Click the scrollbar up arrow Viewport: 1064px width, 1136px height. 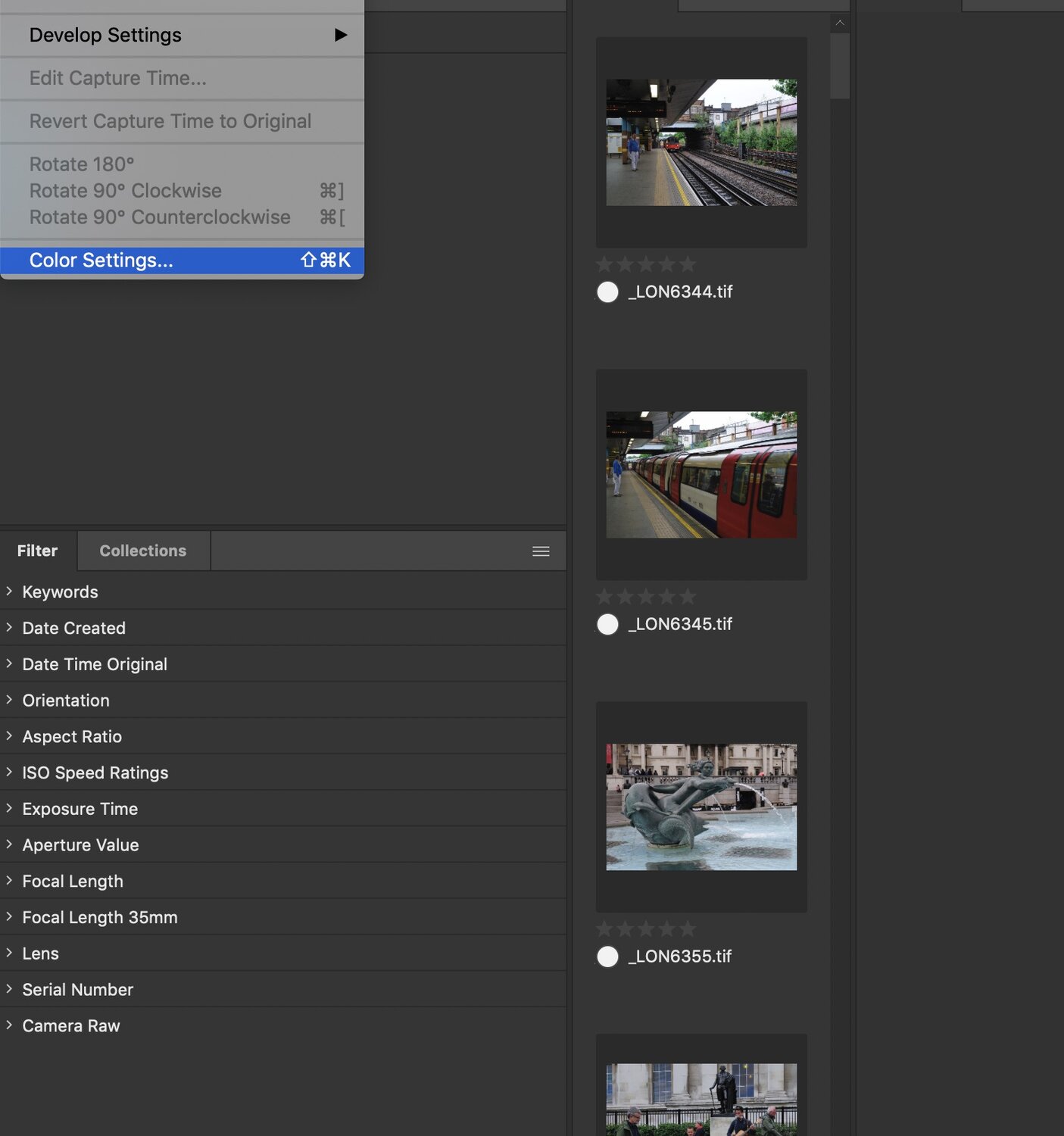tap(839, 23)
